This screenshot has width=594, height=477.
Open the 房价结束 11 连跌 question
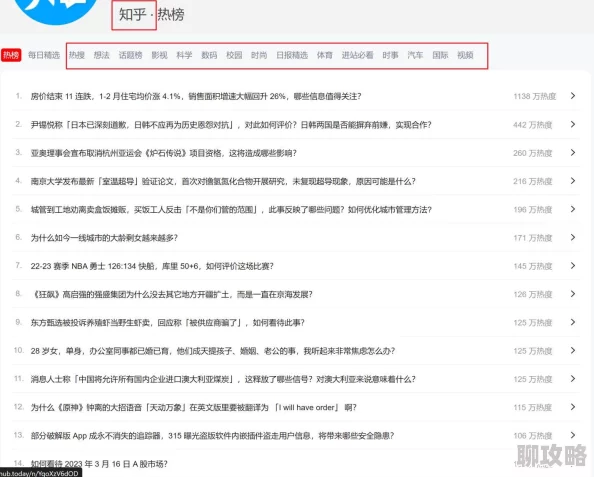pyautogui.click(x=196, y=96)
